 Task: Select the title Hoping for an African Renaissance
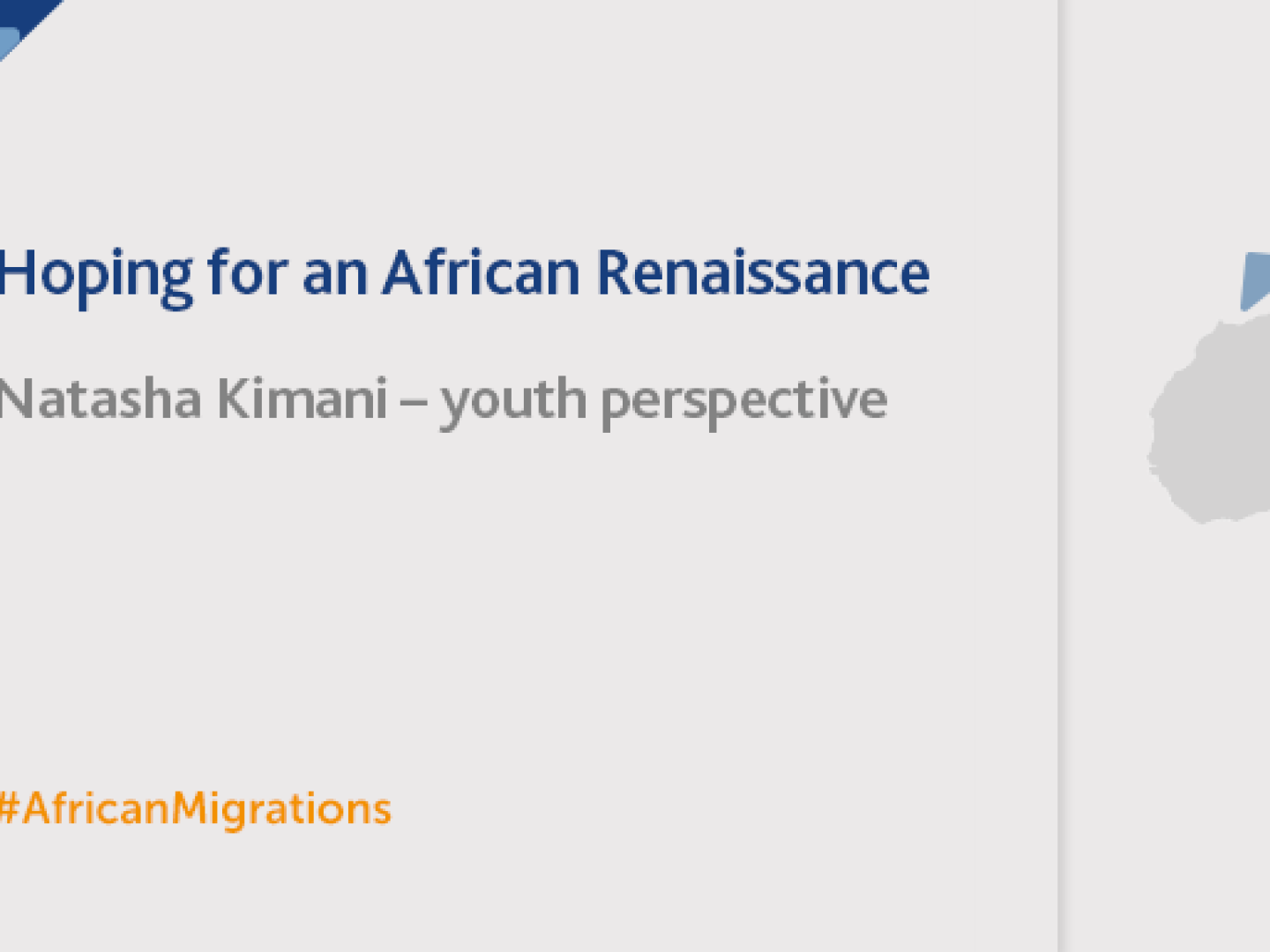(464, 275)
